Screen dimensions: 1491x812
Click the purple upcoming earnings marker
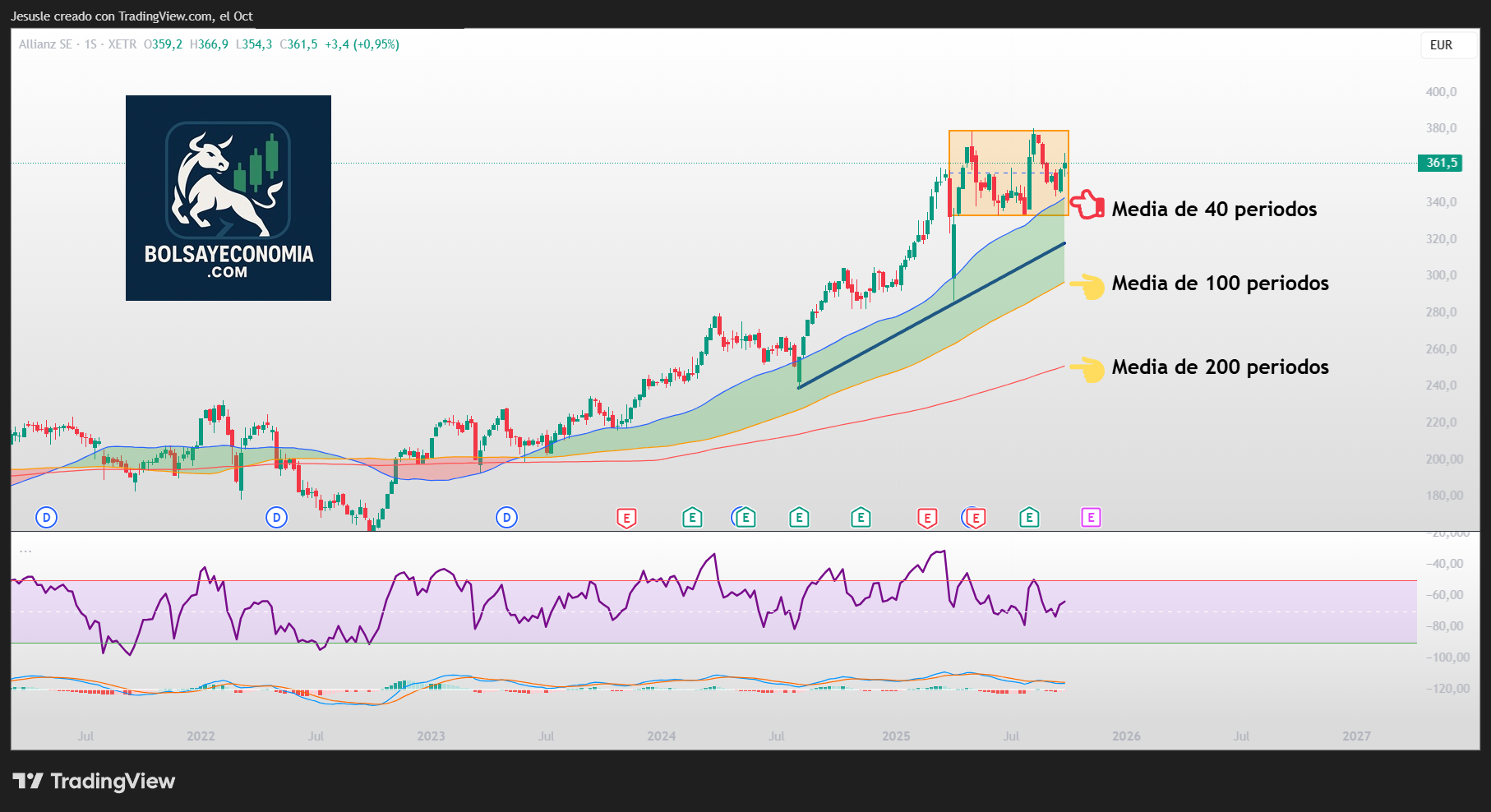[x=1091, y=517]
